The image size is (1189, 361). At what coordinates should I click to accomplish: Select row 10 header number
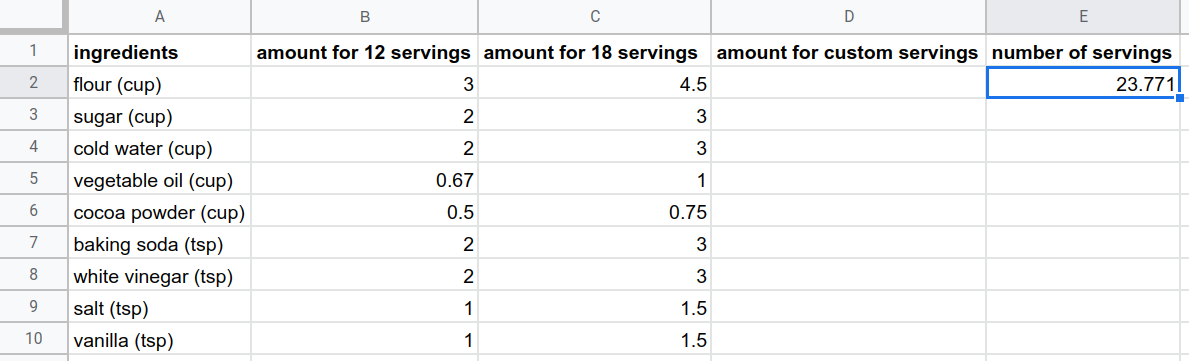[33, 339]
